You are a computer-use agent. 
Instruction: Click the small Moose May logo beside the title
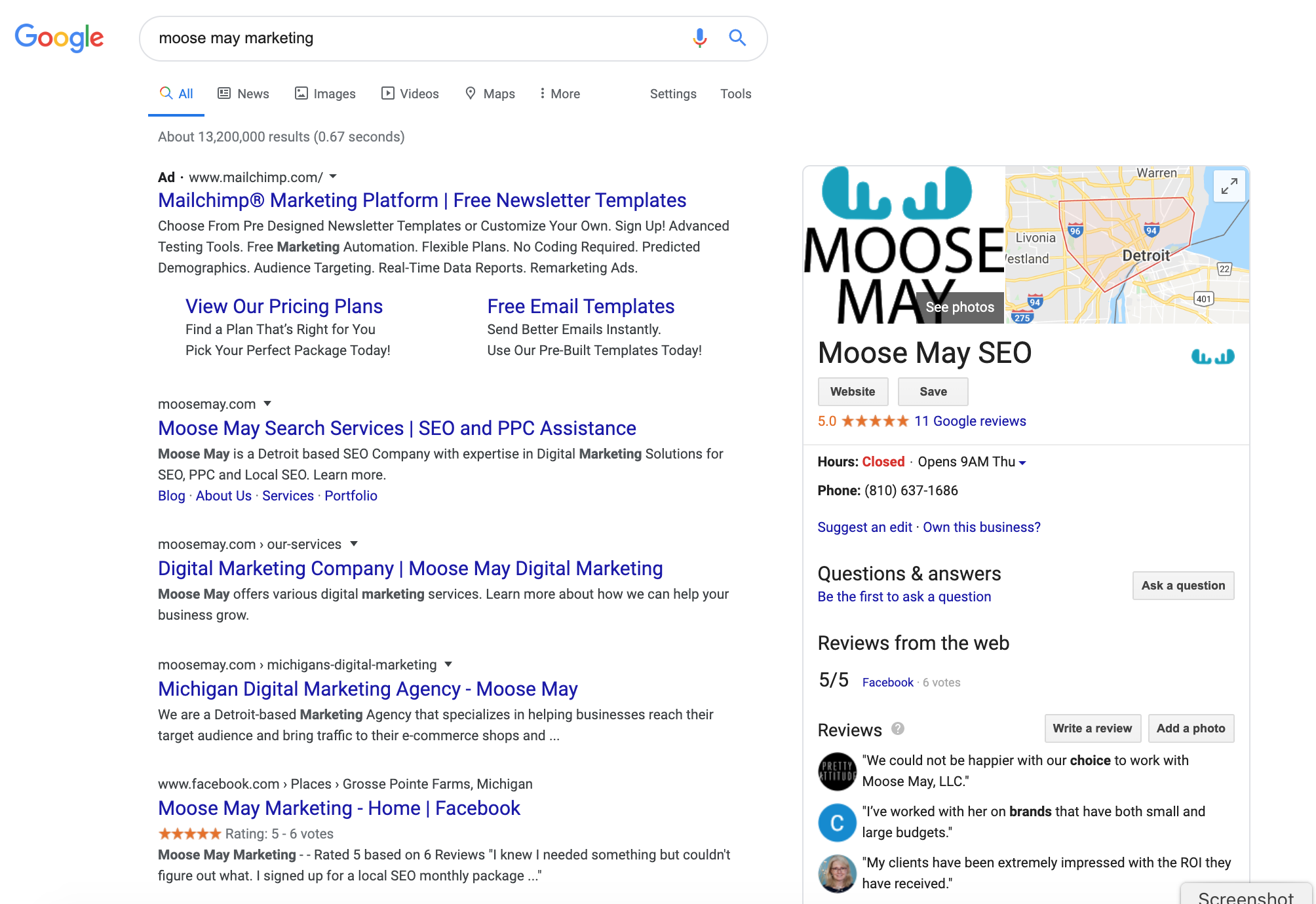1212,356
